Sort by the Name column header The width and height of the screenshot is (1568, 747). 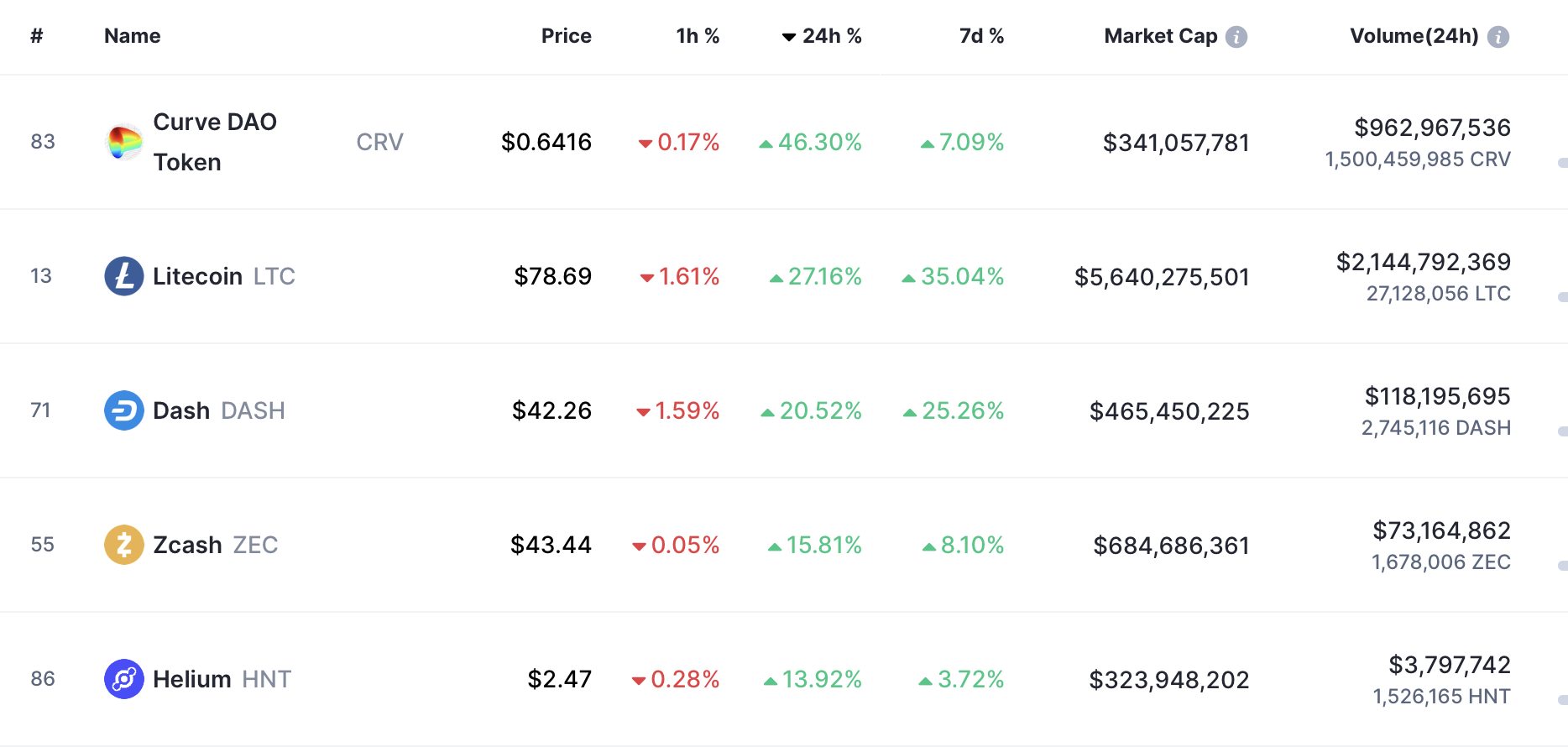pyautogui.click(x=132, y=36)
